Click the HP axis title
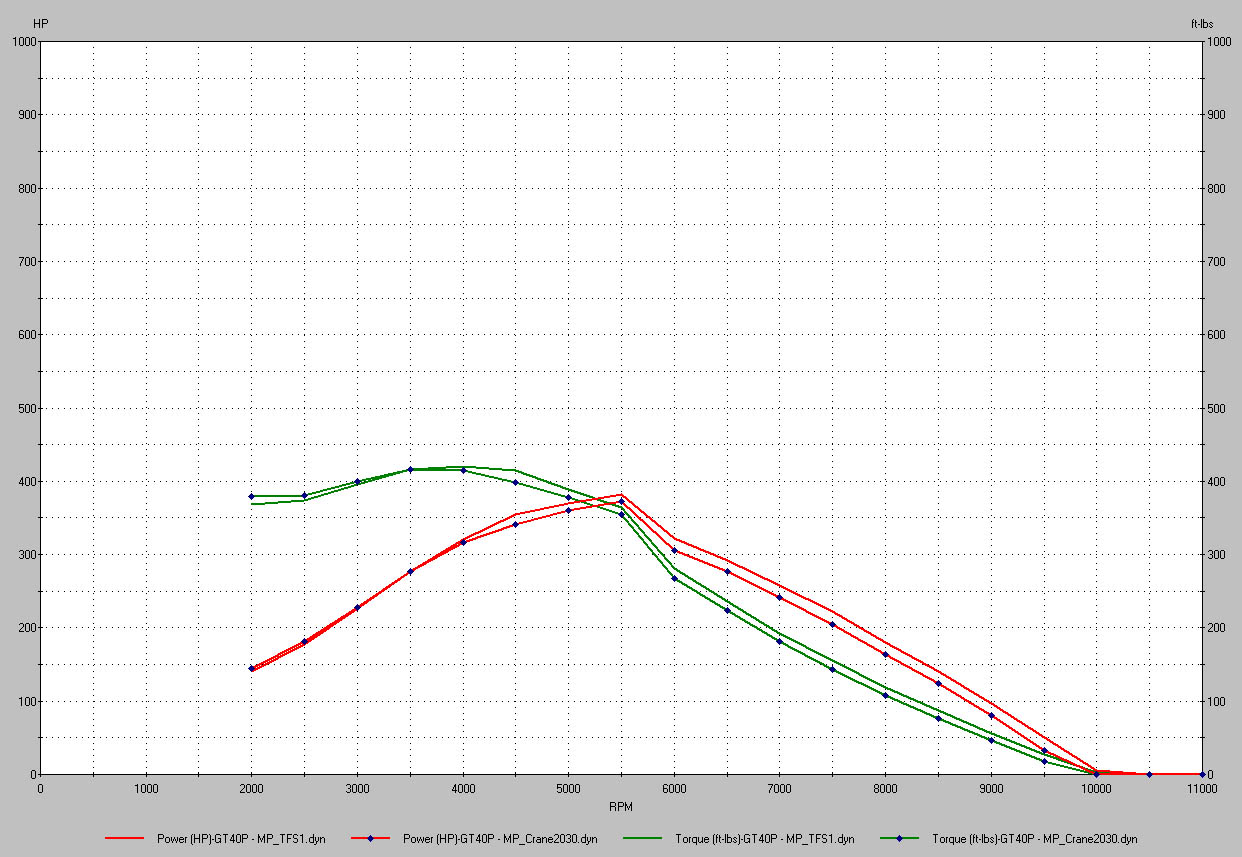 coord(40,21)
